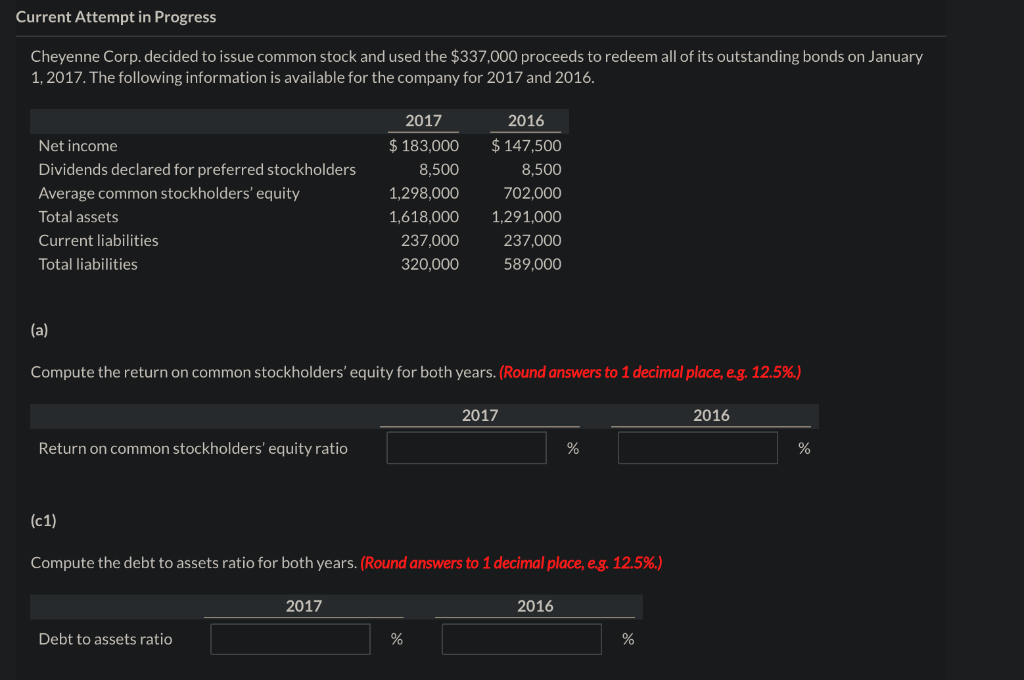
Task: Select the Dividends declared for preferred stockholders label
Action: (196, 169)
